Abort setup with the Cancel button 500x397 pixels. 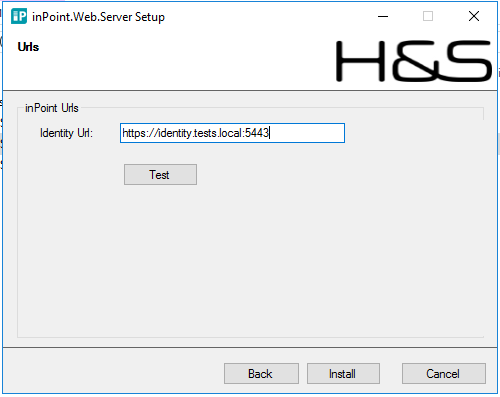pyautogui.click(x=444, y=374)
